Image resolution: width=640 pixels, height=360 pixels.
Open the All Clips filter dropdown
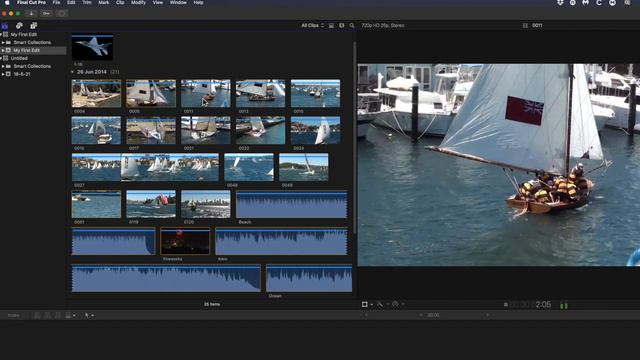pyautogui.click(x=312, y=25)
